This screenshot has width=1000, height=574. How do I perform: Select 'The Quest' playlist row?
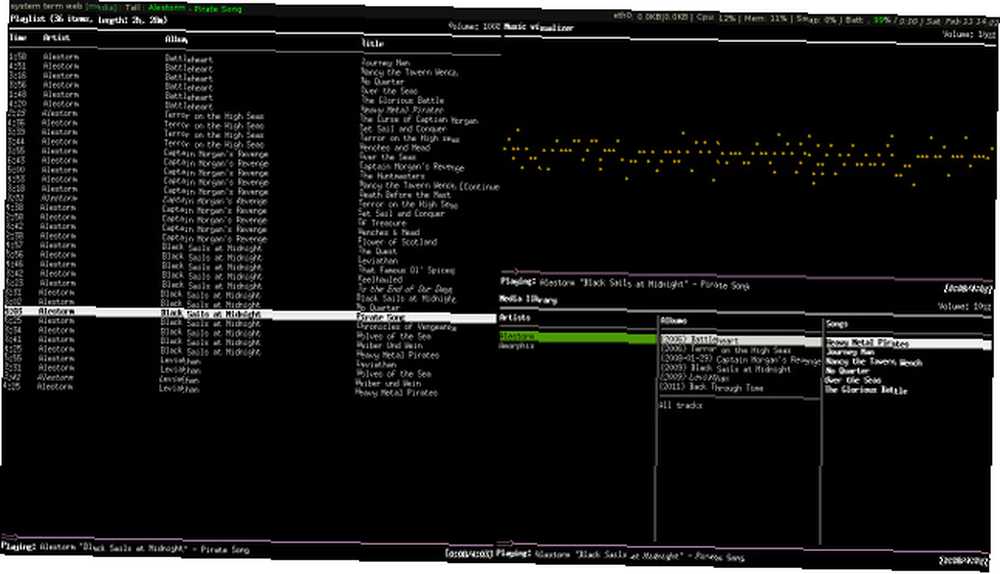(251, 251)
